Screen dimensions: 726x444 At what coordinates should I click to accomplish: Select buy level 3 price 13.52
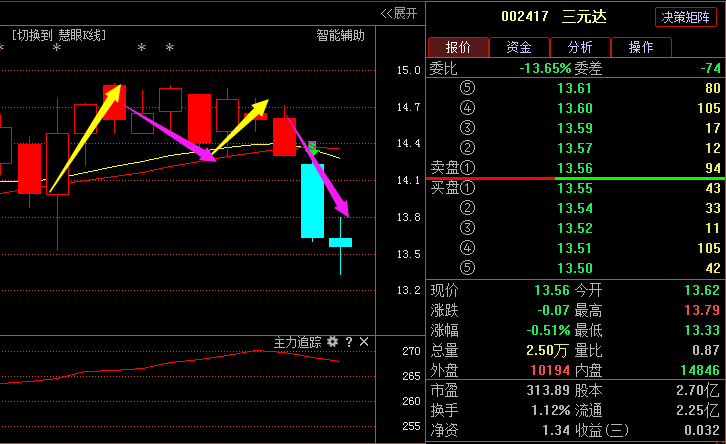pyautogui.click(x=575, y=228)
